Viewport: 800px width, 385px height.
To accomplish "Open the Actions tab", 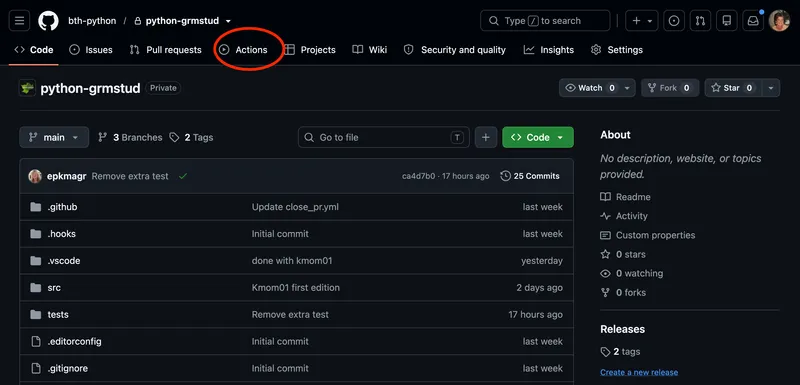I will tap(243, 50).
